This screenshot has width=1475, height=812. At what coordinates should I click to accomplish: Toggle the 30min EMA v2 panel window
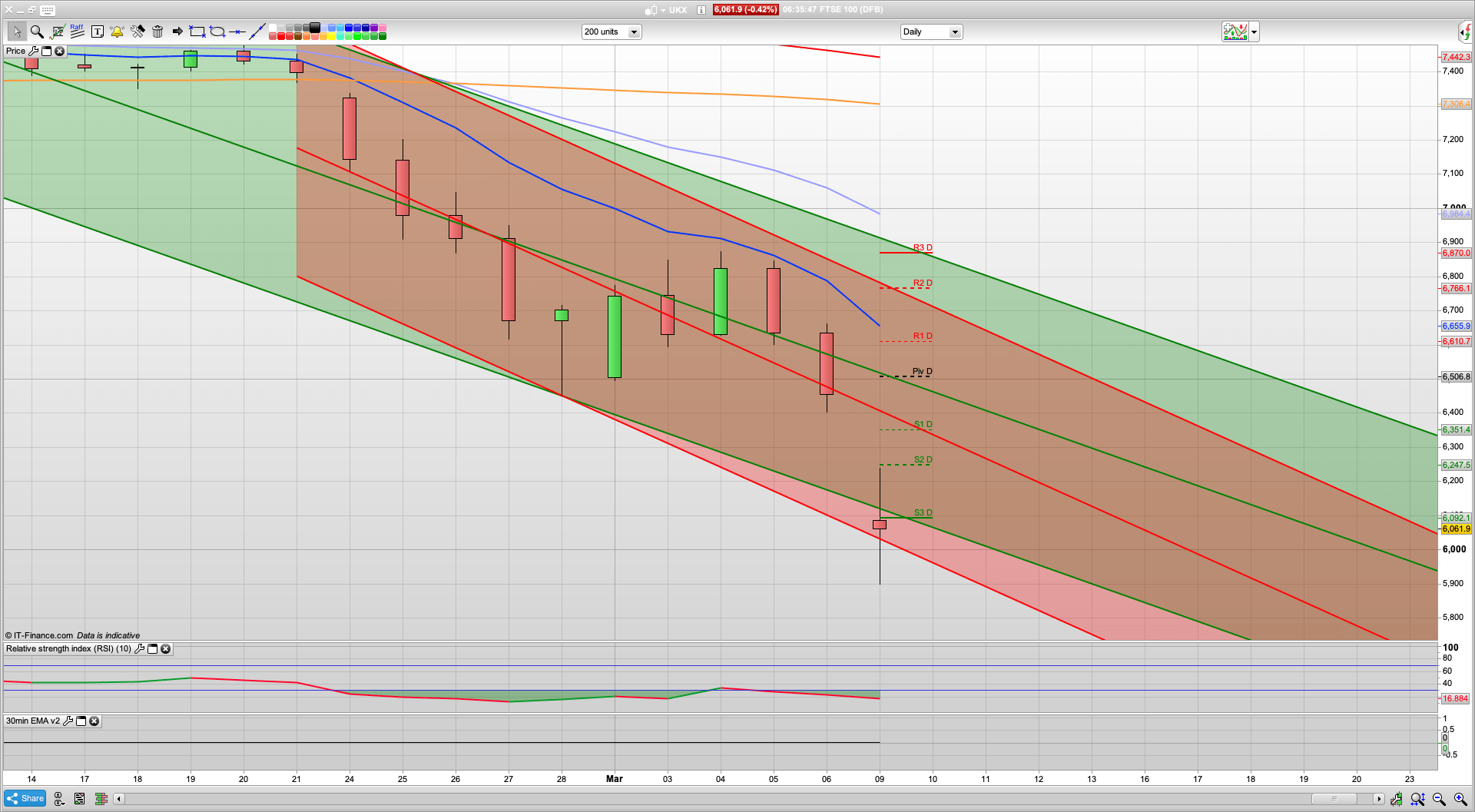[81, 721]
